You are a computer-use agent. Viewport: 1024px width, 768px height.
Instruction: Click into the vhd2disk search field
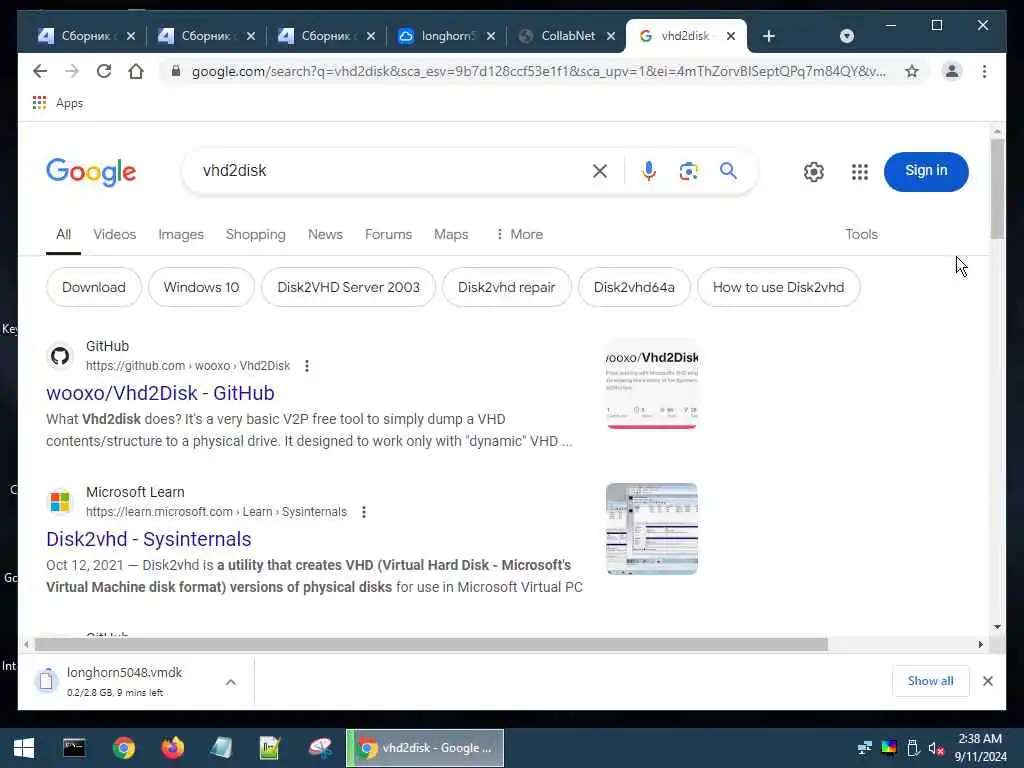[x=392, y=171]
